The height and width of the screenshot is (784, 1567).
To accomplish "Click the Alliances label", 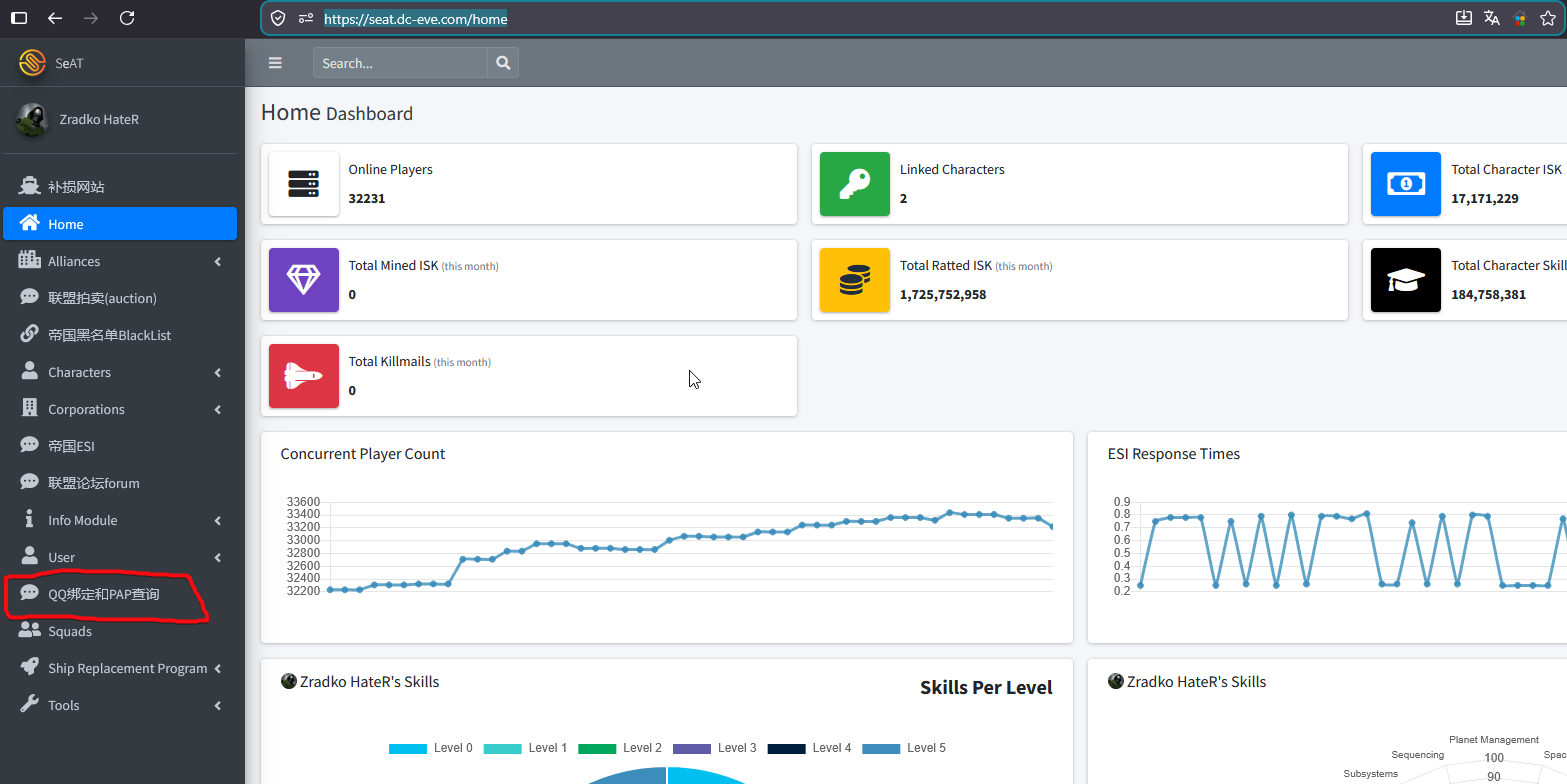I will coord(74,261).
